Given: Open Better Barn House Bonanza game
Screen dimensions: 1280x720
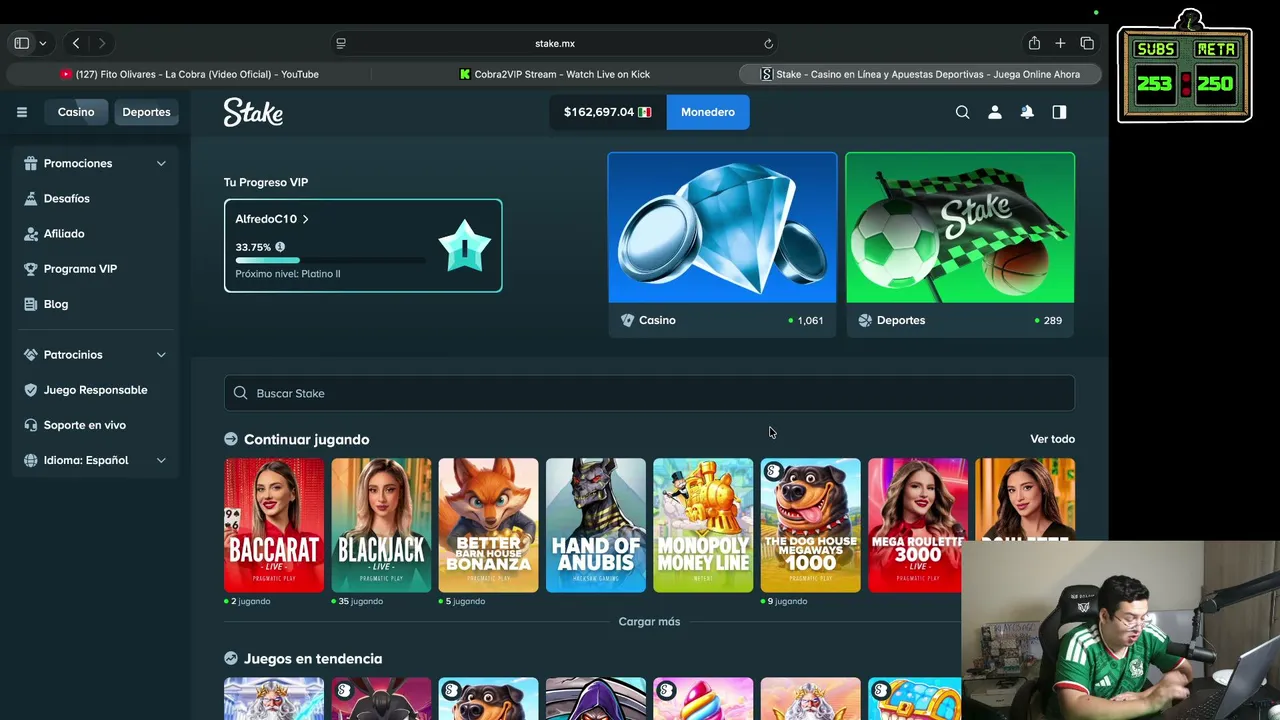Looking at the screenshot, I should [488, 525].
